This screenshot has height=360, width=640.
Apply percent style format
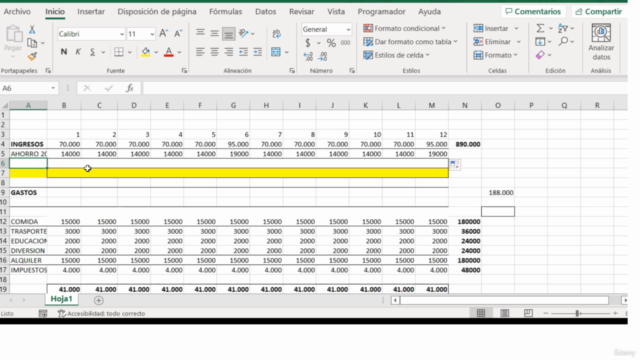(x=331, y=42)
